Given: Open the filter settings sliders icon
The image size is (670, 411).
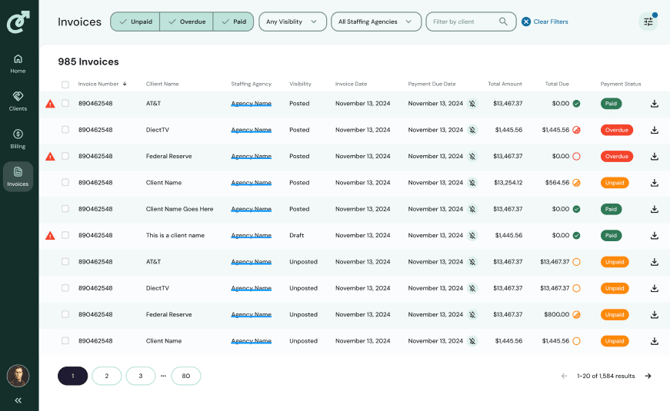Looking at the screenshot, I should pos(648,22).
